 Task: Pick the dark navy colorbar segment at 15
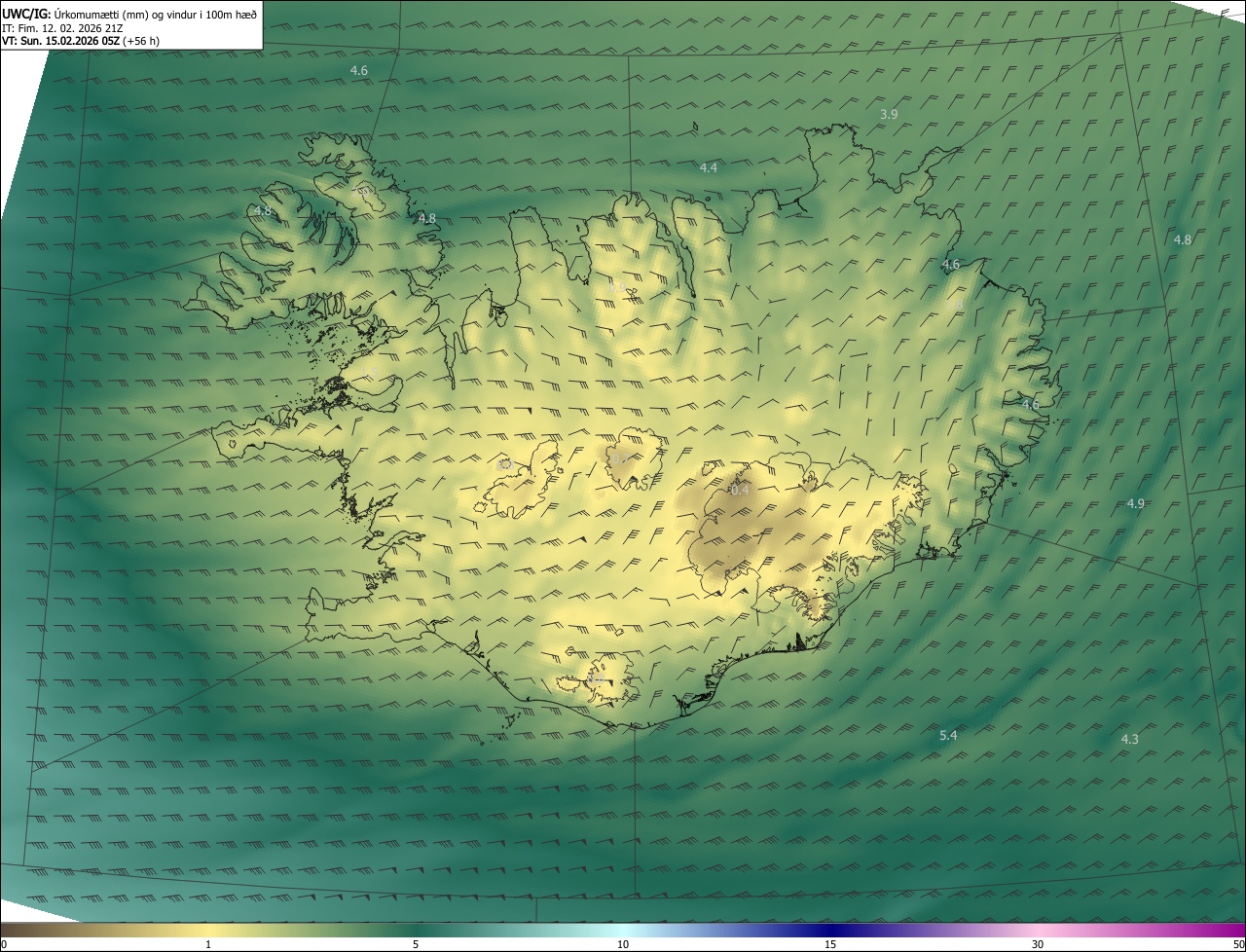(830, 930)
